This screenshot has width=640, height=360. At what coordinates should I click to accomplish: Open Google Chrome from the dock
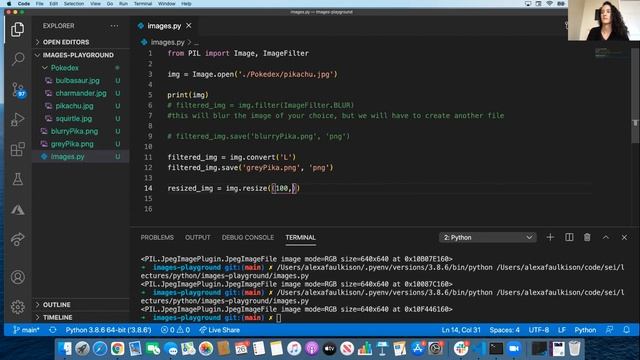point(118,348)
